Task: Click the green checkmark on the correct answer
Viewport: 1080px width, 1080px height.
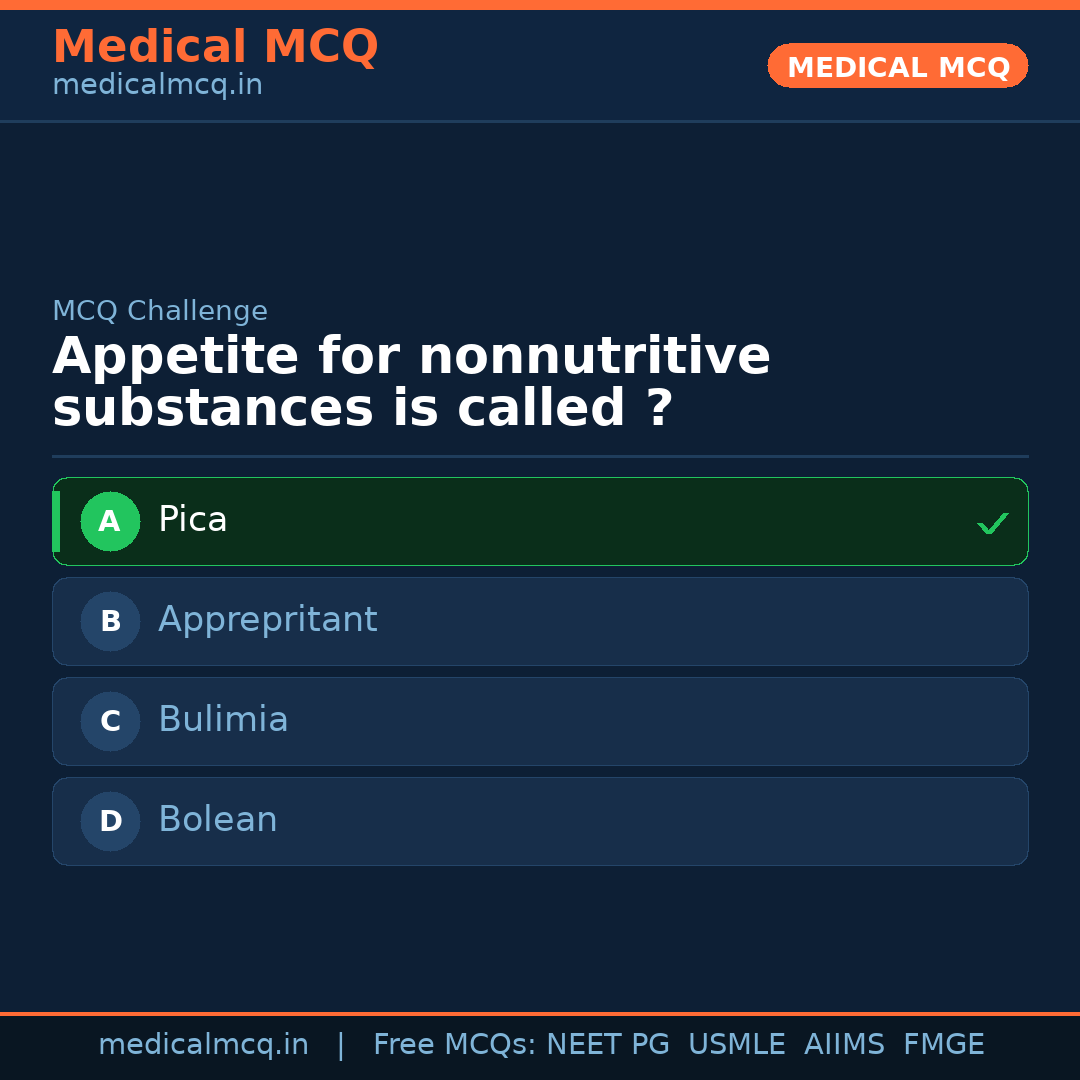Action: point(993,522)
